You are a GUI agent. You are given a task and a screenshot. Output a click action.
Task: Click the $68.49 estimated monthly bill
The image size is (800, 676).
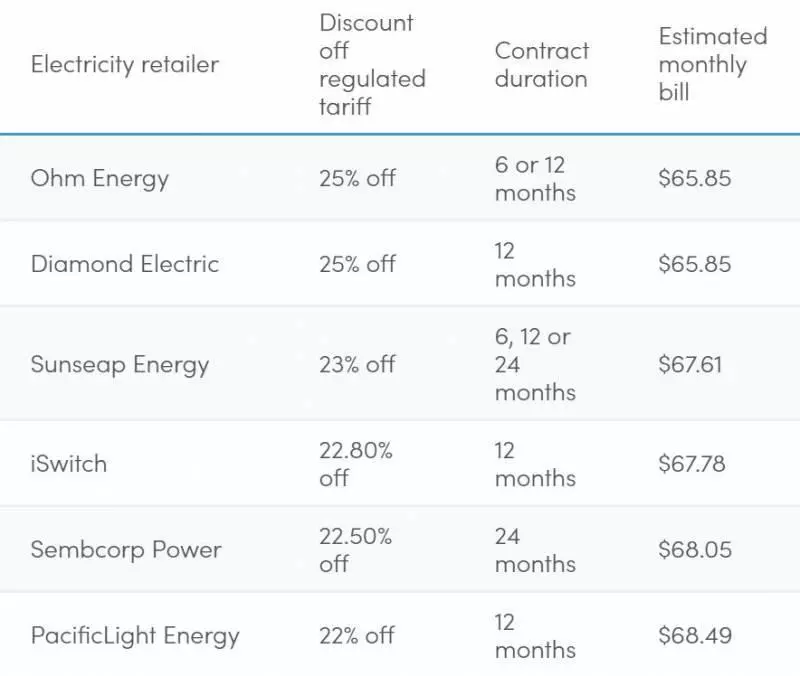[x=695, y=636]
